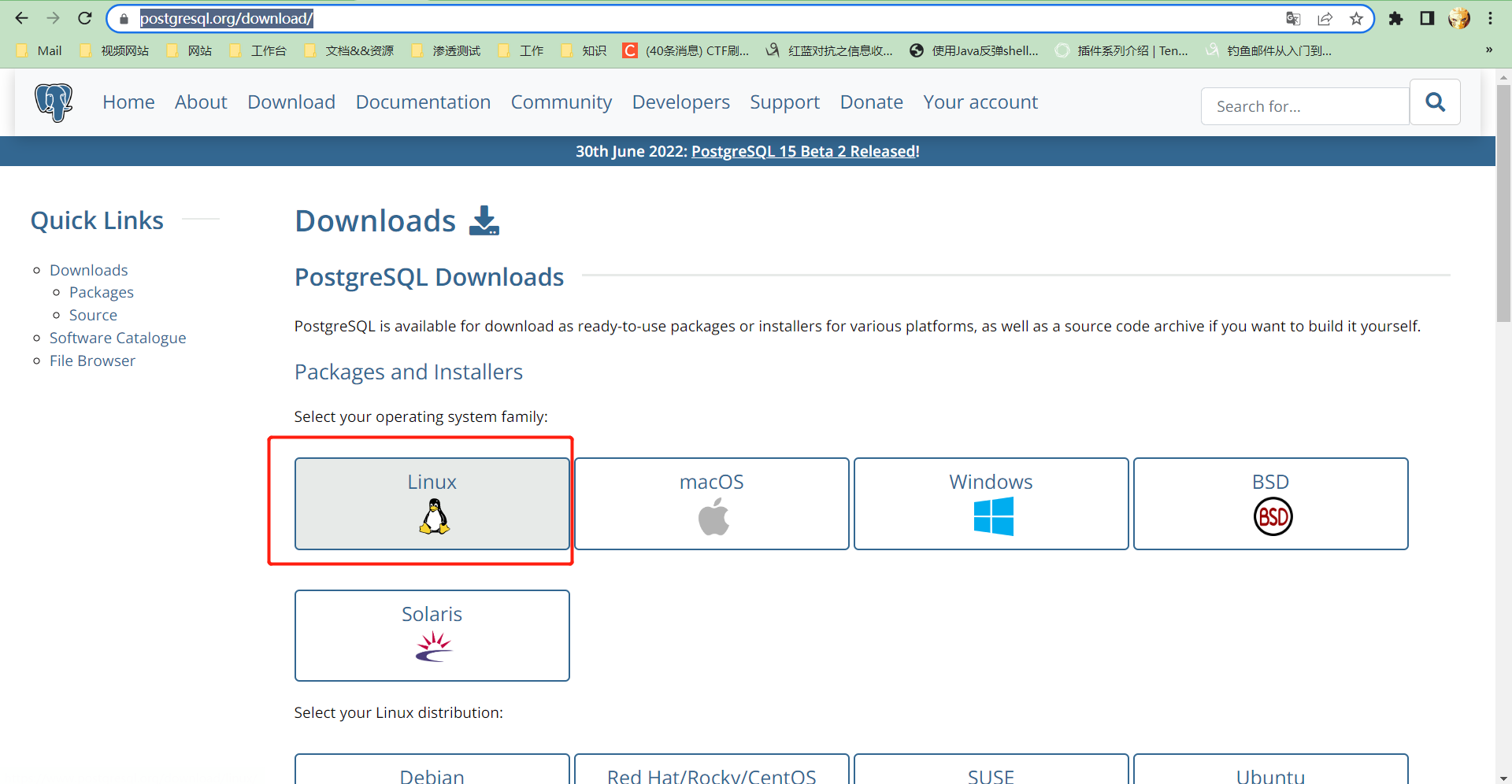Choose the Red Hat/Rocky/CentOS distribution button
This screenshot has width=1512, height=784.
712,770
